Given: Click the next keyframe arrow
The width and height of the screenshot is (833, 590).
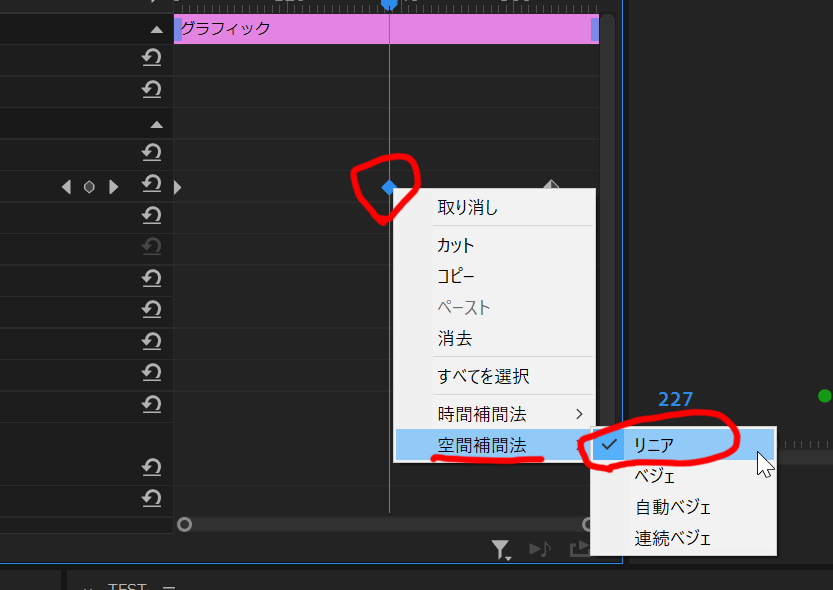Looking at the screenshot, I should pos(112,186).
